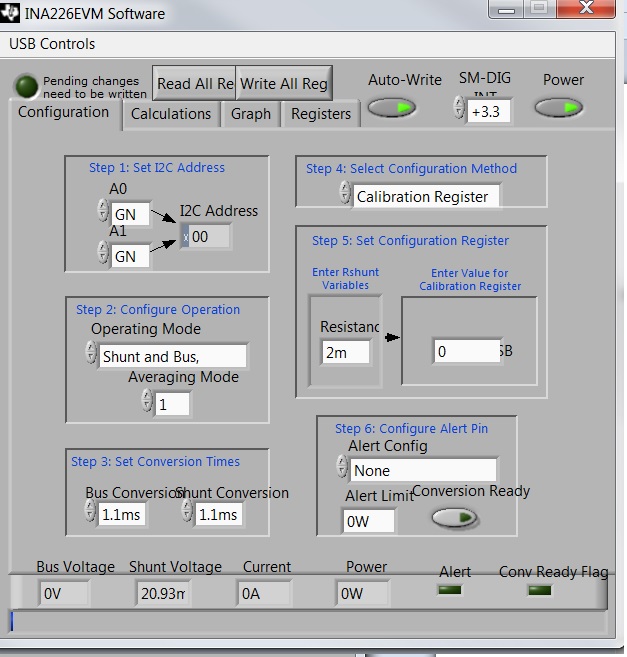This screenshot has height=657, width=627.
Task: Minimize the INA226EVM Software window
Action: [x=506, y=8]
